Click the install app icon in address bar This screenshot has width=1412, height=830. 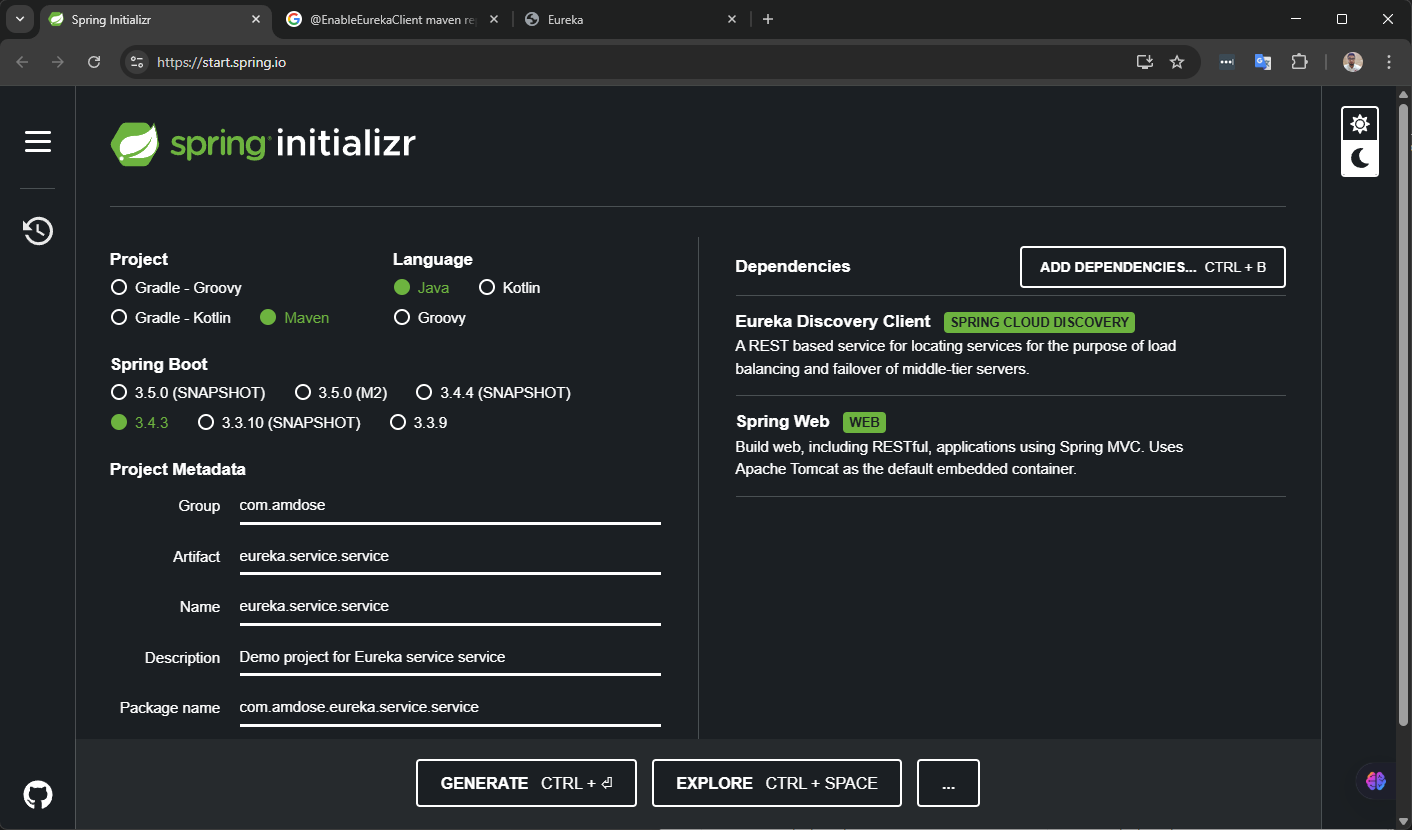(x=1145, y=62)
